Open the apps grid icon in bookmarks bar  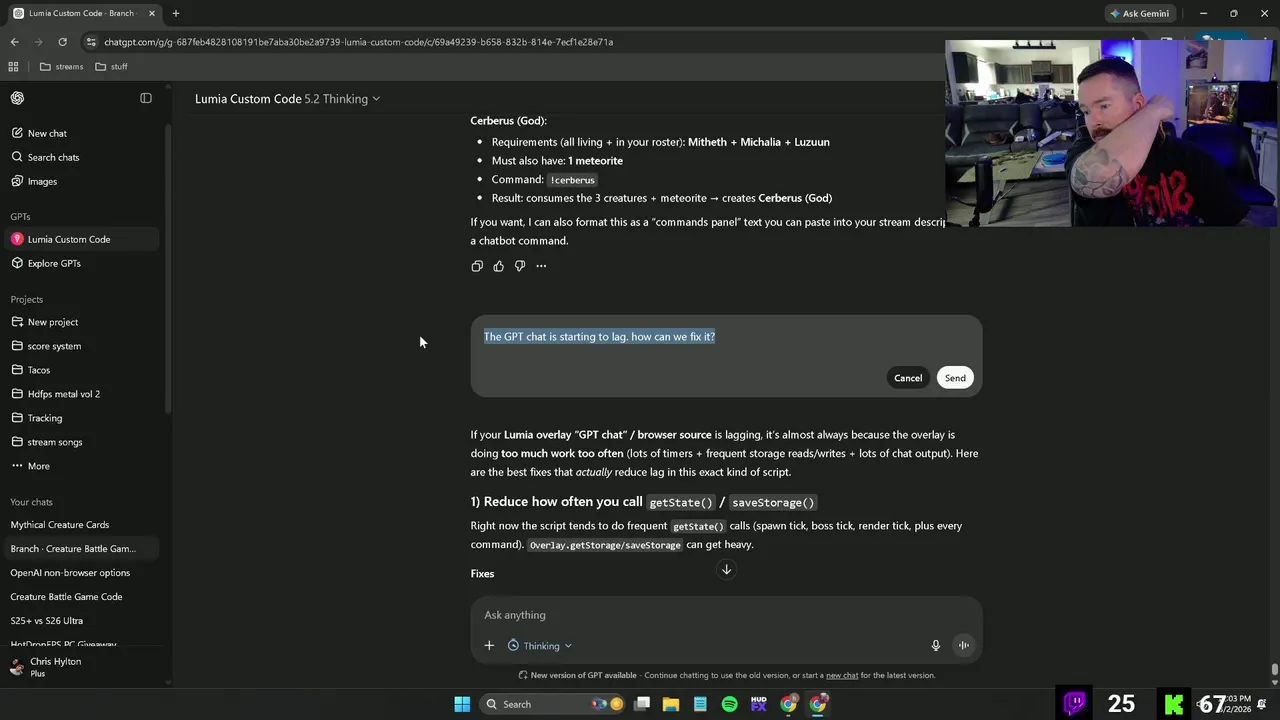(13, 67)
